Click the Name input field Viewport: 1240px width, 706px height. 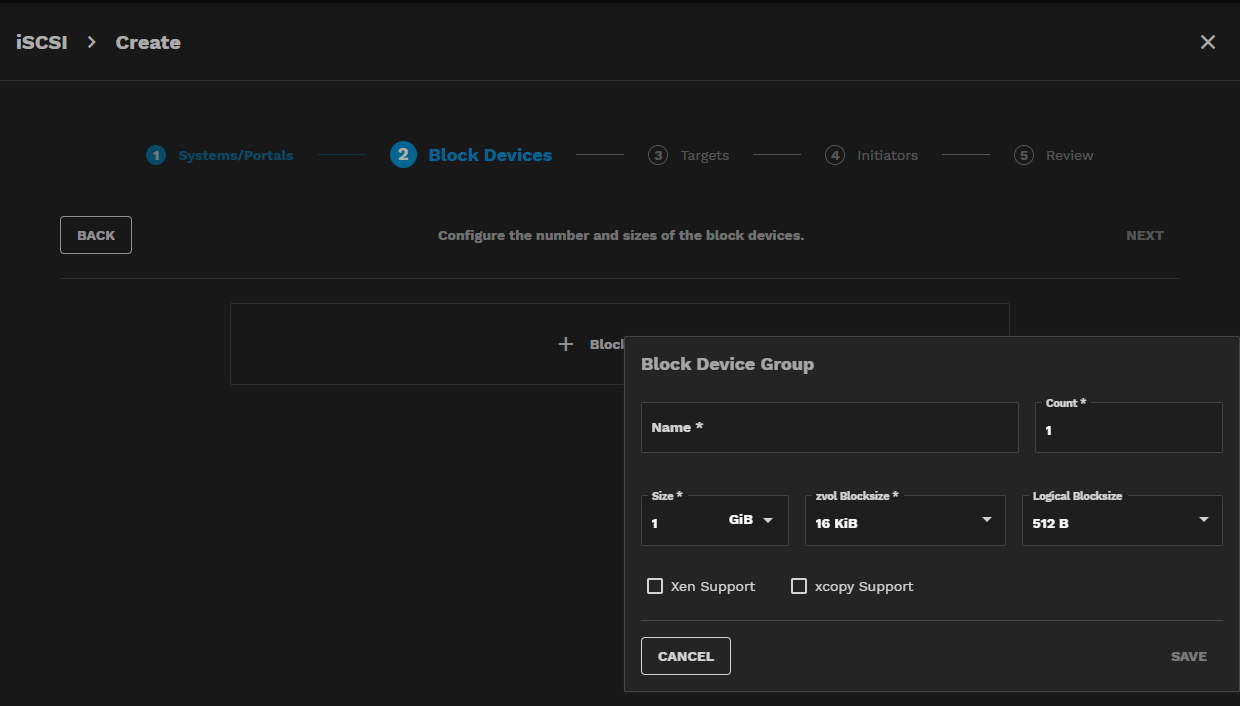click(829, 428)
